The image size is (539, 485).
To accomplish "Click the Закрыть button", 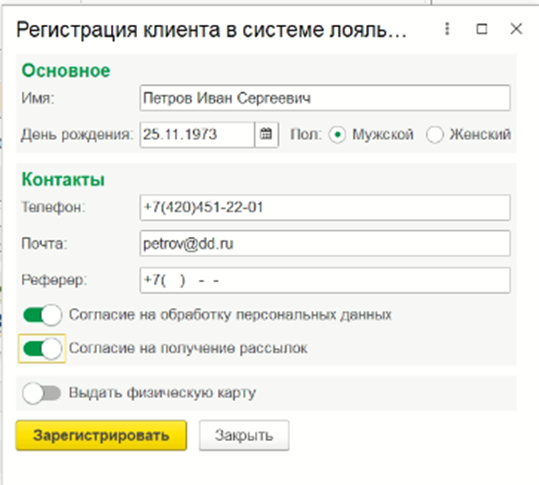I will (244, 435).
